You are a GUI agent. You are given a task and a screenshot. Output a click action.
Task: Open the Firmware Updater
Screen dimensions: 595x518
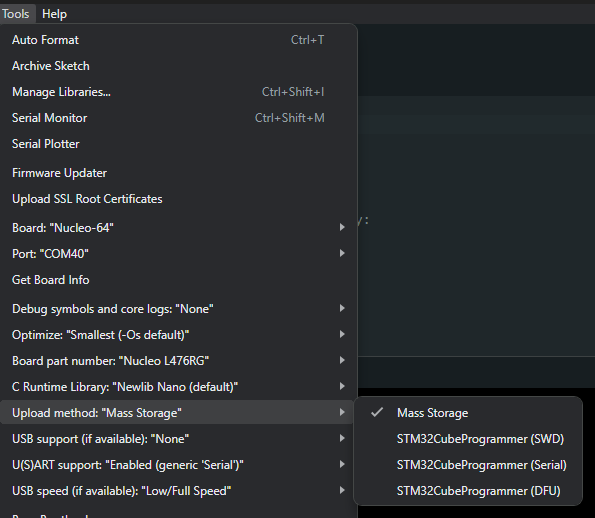click(x=178, y=173)
